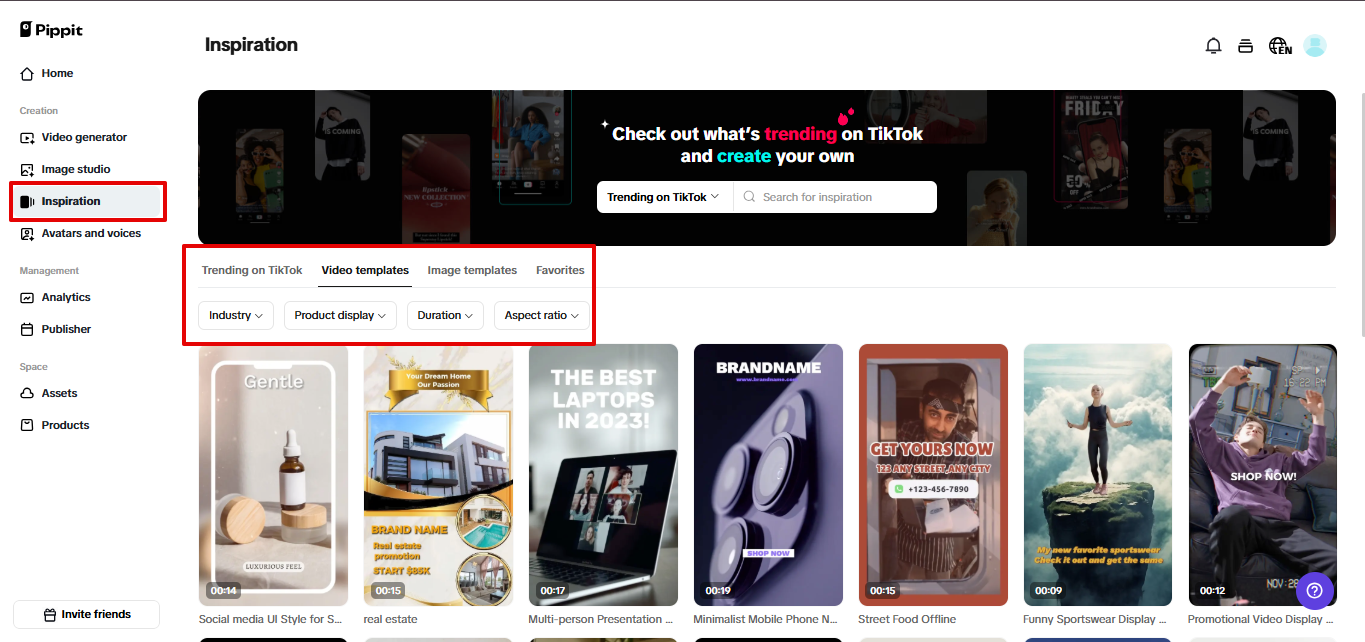Click the Analytics icon
This screenshot has height=642, width=1365.
point(27,298)
